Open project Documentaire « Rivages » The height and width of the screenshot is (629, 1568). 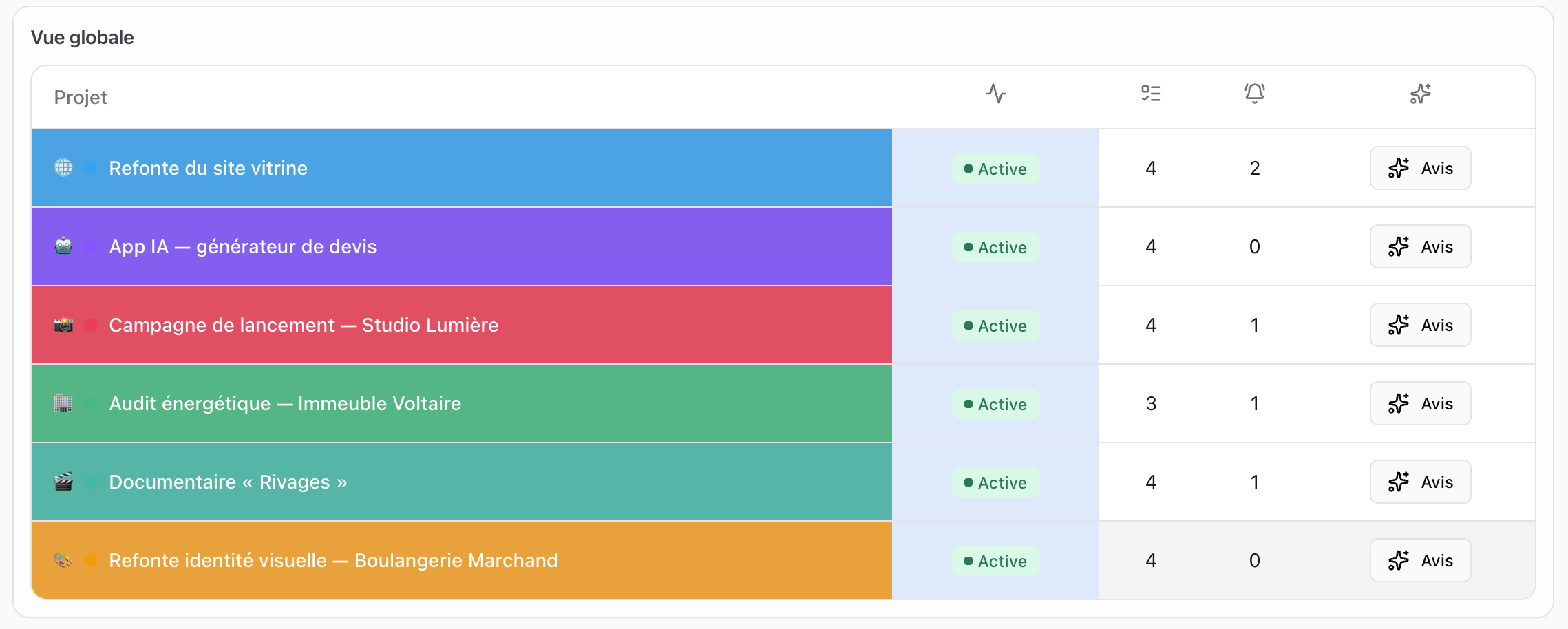(228, 482)
